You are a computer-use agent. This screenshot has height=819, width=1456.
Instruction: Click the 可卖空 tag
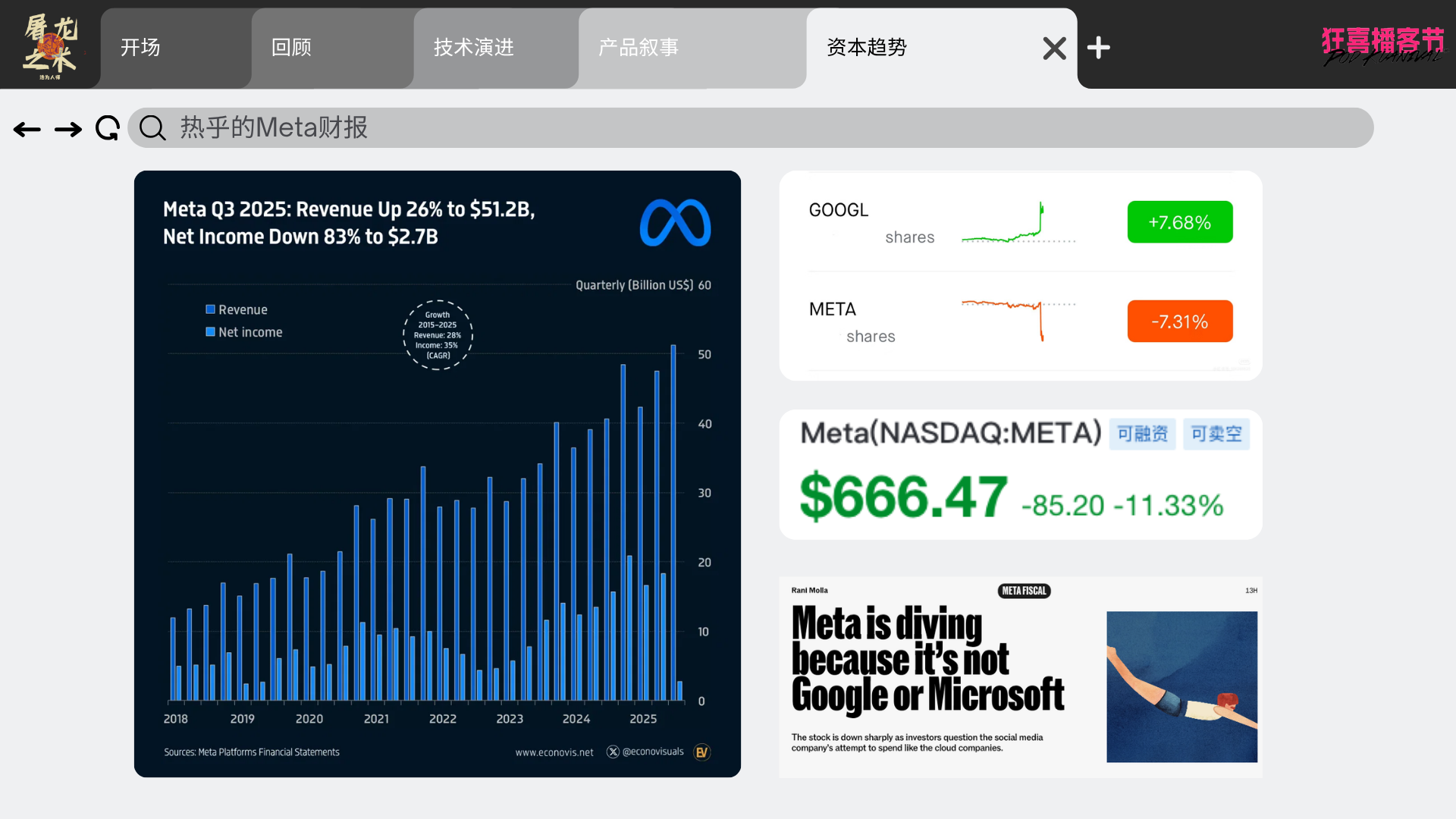(x=1216, y=434)
